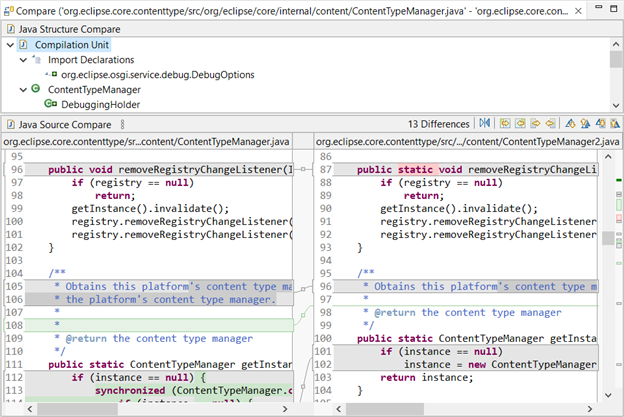Click left line 106 comment text
The width and height of the screenshot is (624, 417).
coord(165,299)
